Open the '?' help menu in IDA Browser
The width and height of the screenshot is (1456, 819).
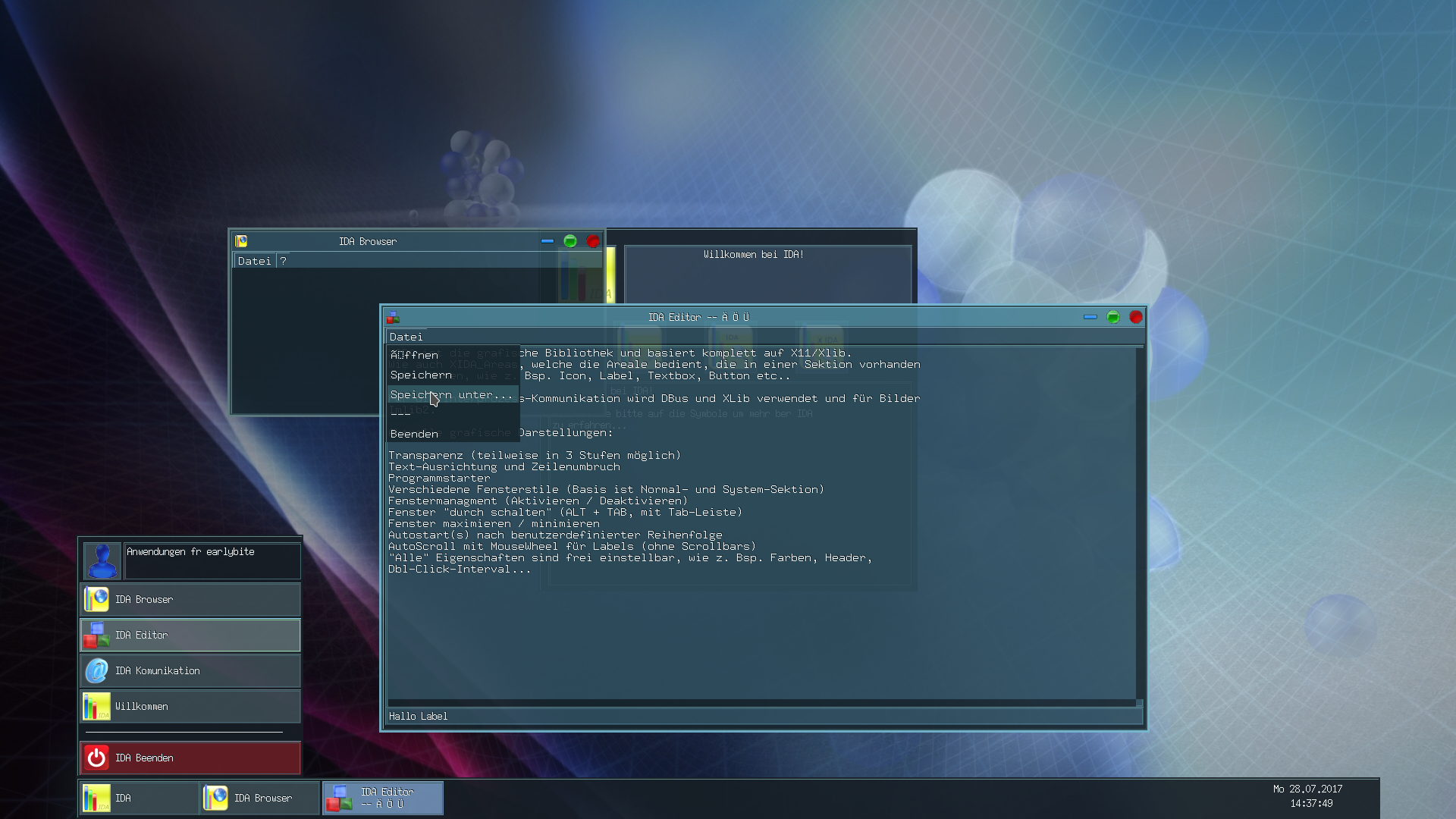[282, 260]
